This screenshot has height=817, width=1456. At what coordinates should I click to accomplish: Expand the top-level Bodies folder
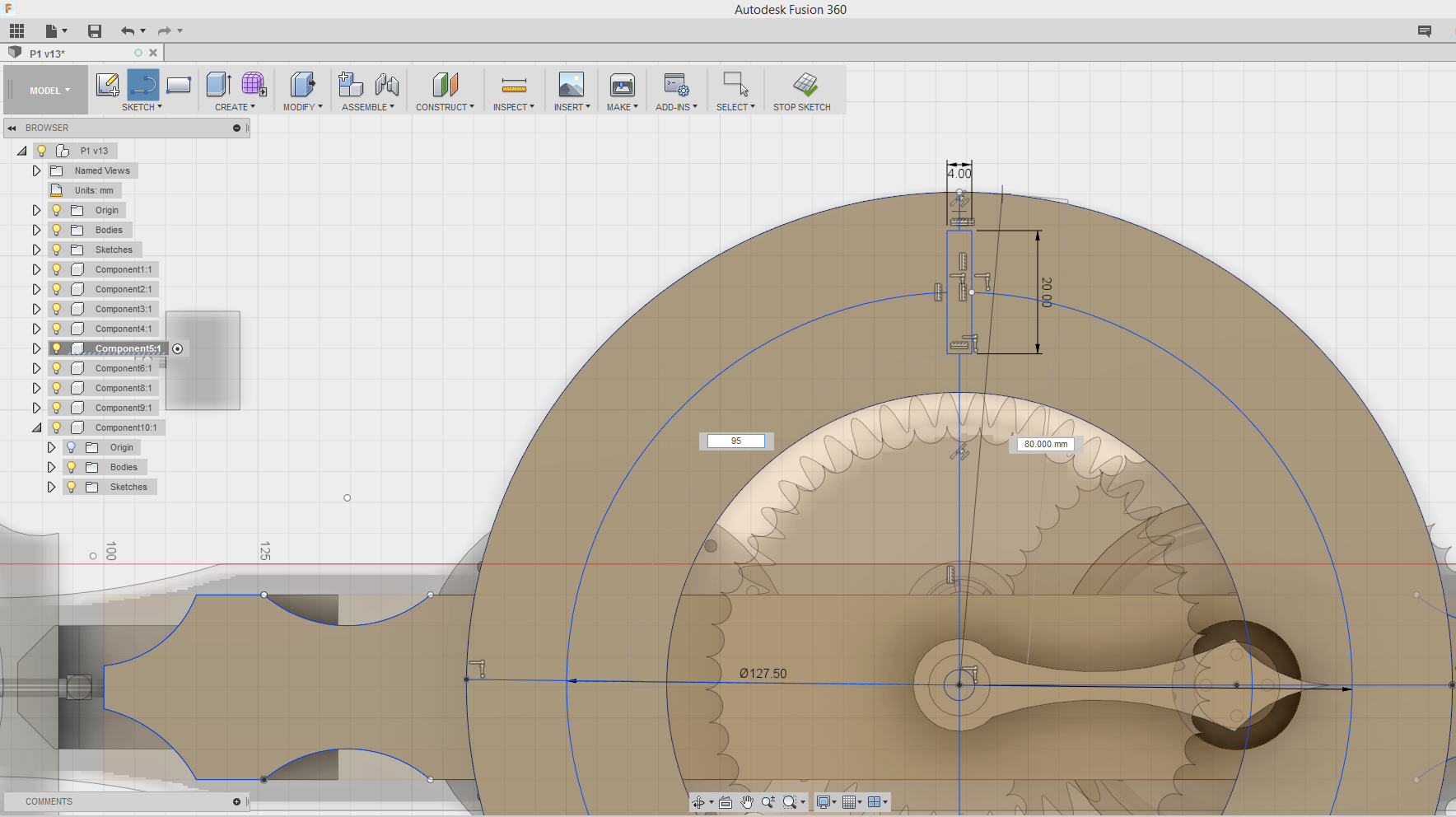(x=36, y=230)
